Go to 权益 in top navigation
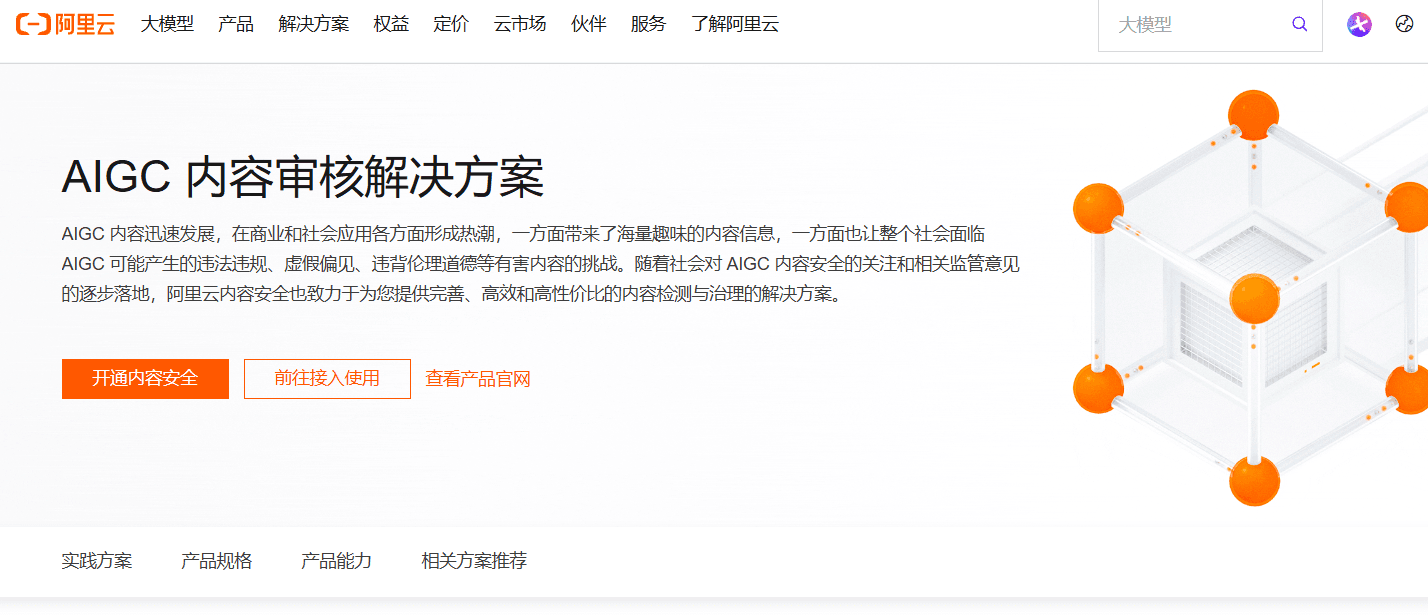This screenshot has width=1428, height=615. click(x=391, y=24)
